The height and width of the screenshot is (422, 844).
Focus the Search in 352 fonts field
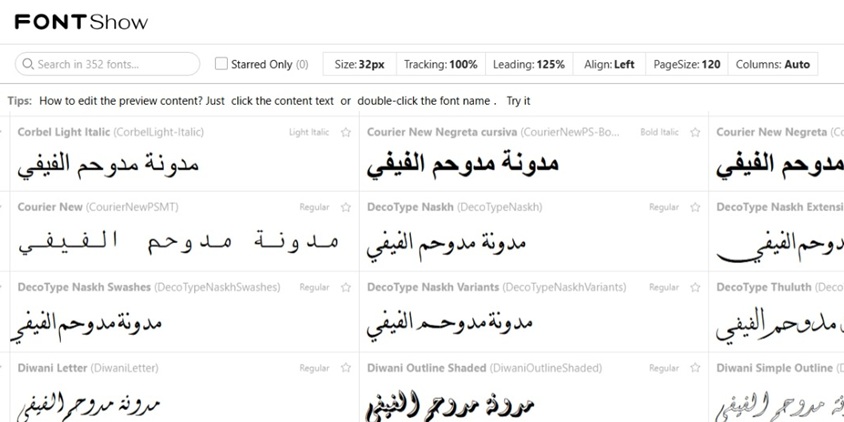[108, 64]
